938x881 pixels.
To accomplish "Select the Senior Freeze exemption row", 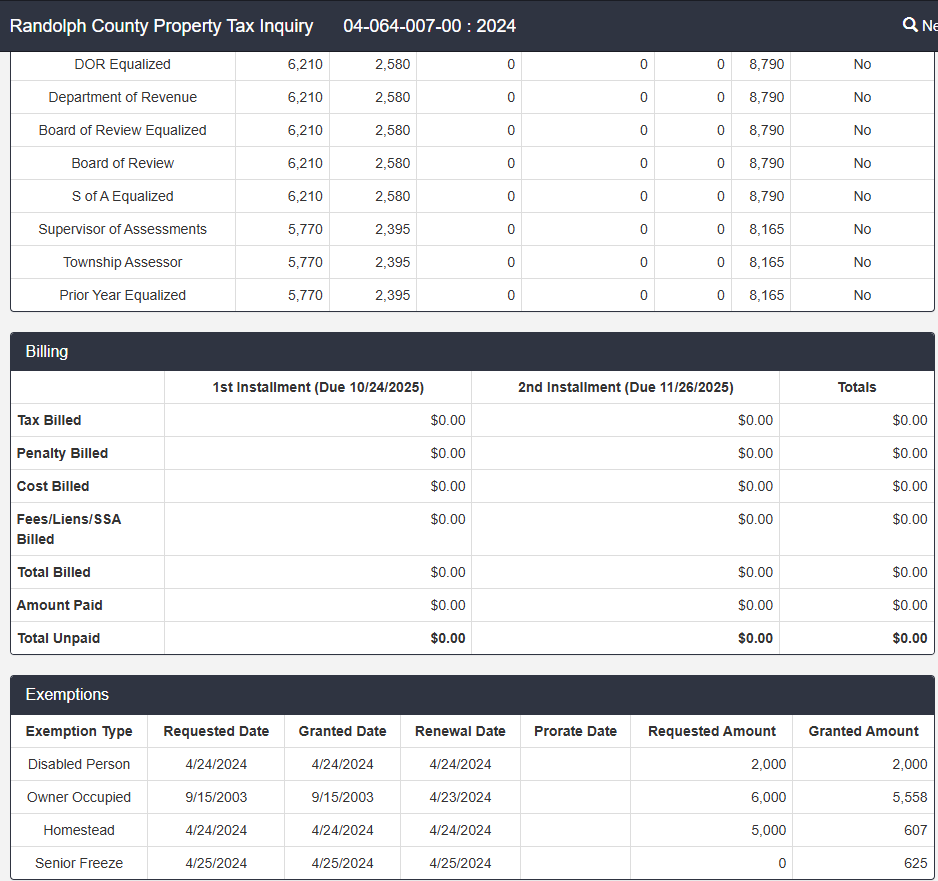I will (79, 863).
